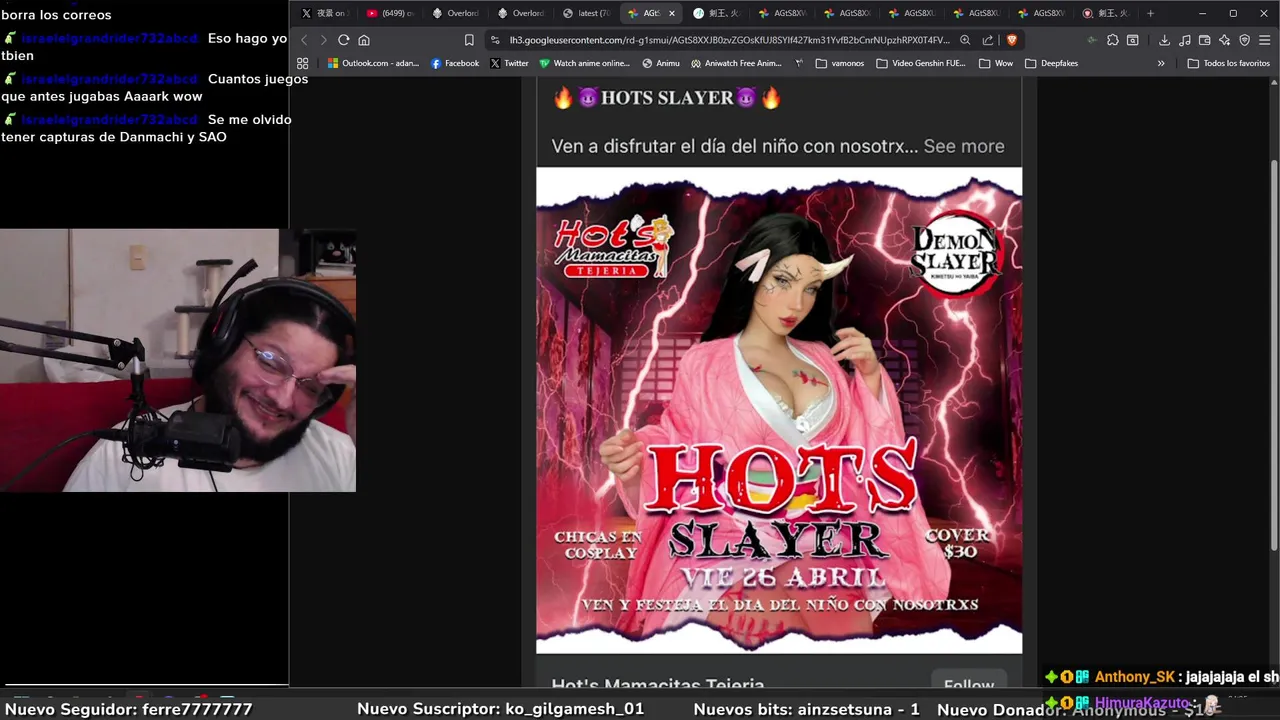
Task: View site information icon in address bar
Action: pos(495,40)
